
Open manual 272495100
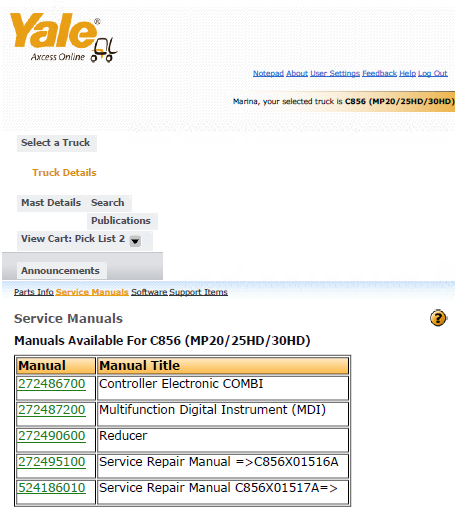coord(52,462)
